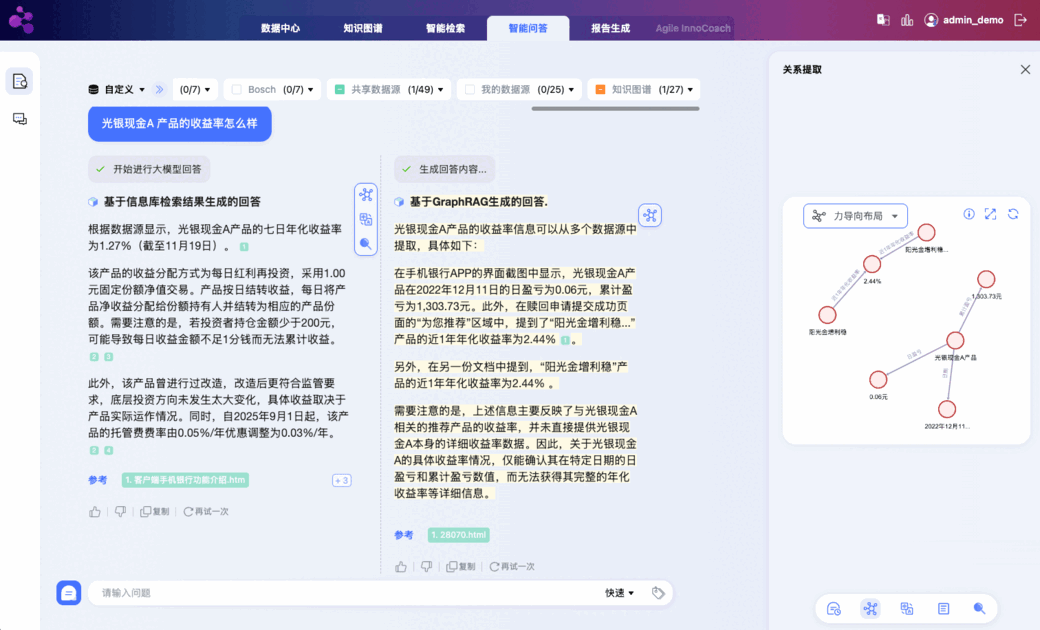Expand graph panel to fullscreen
Screen dimensions: 1040x630
[x=990, y=214]
